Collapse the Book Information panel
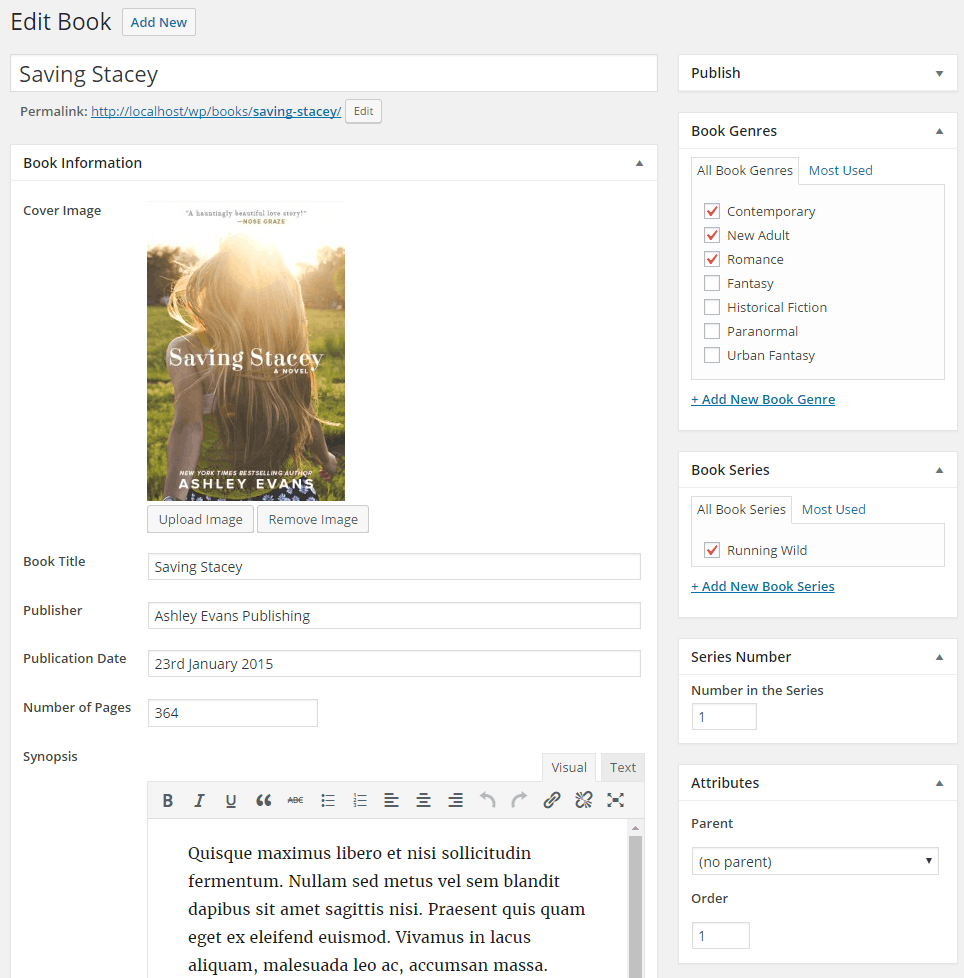 (639, 163)
